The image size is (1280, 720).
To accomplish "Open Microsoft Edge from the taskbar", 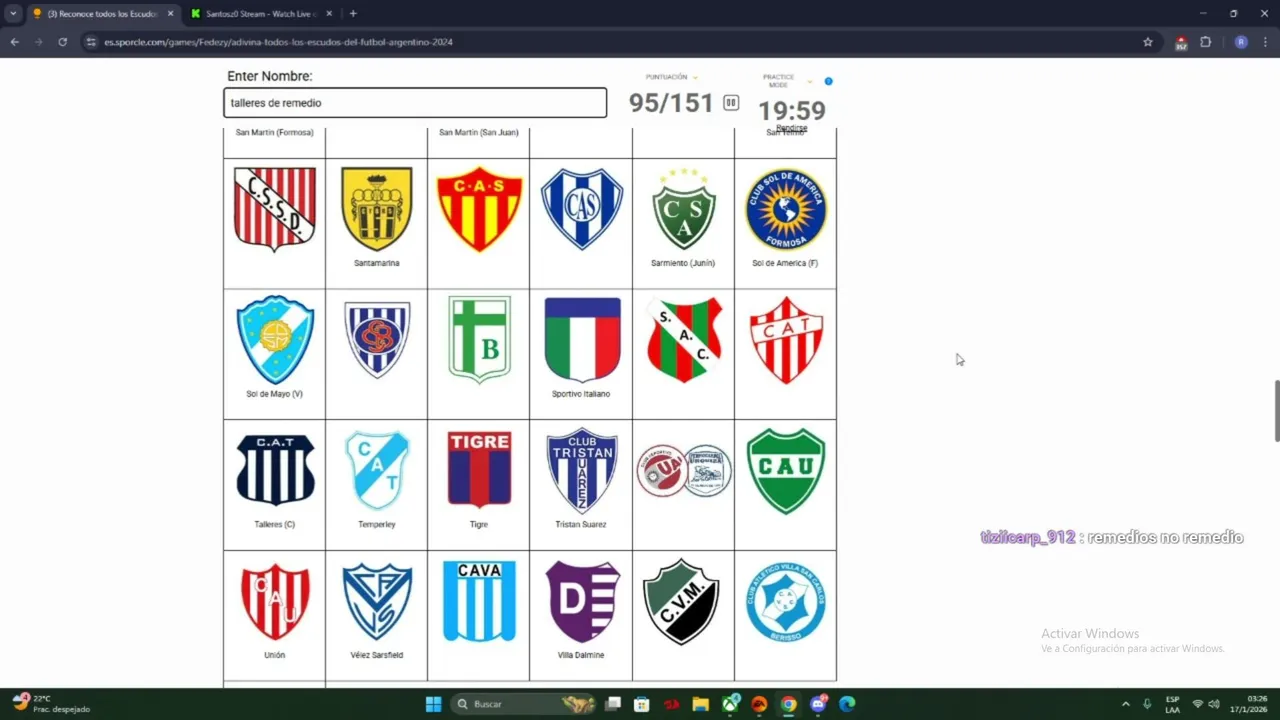I will 847,704.
